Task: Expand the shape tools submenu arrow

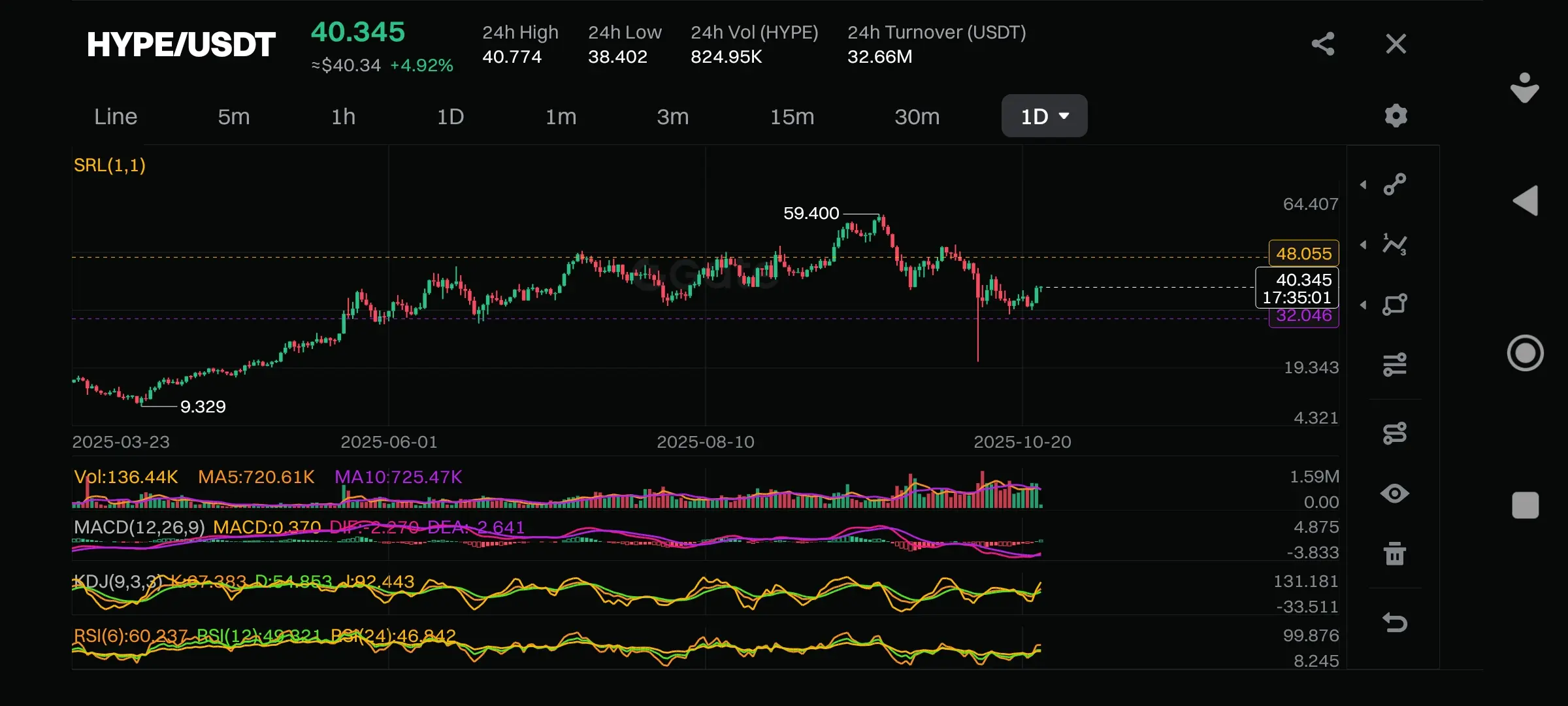Action: coord(1364,305)
